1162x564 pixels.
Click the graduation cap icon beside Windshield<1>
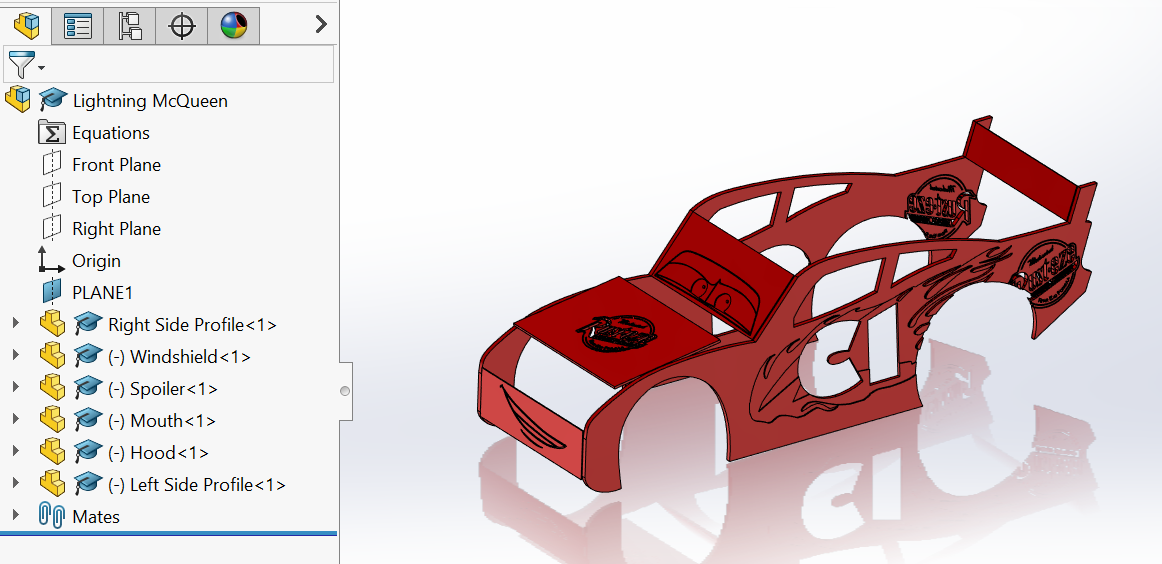click(87, 355)
